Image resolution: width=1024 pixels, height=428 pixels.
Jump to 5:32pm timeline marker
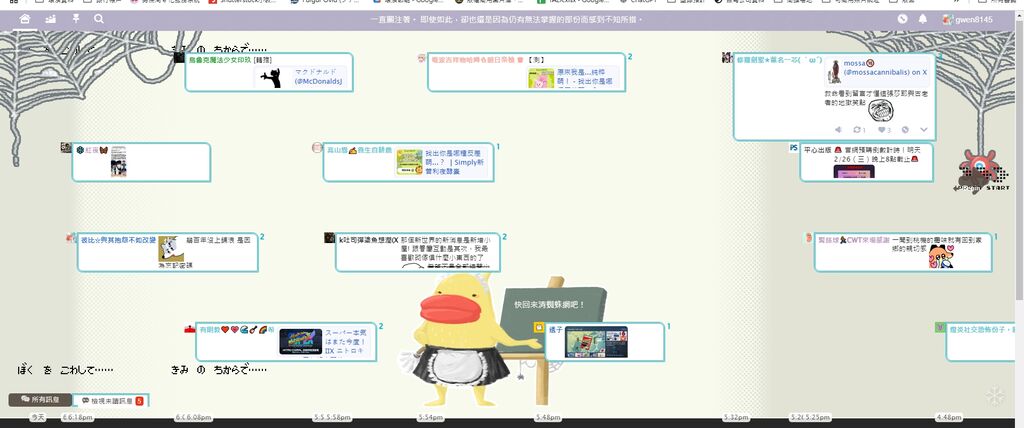[735, 417]
